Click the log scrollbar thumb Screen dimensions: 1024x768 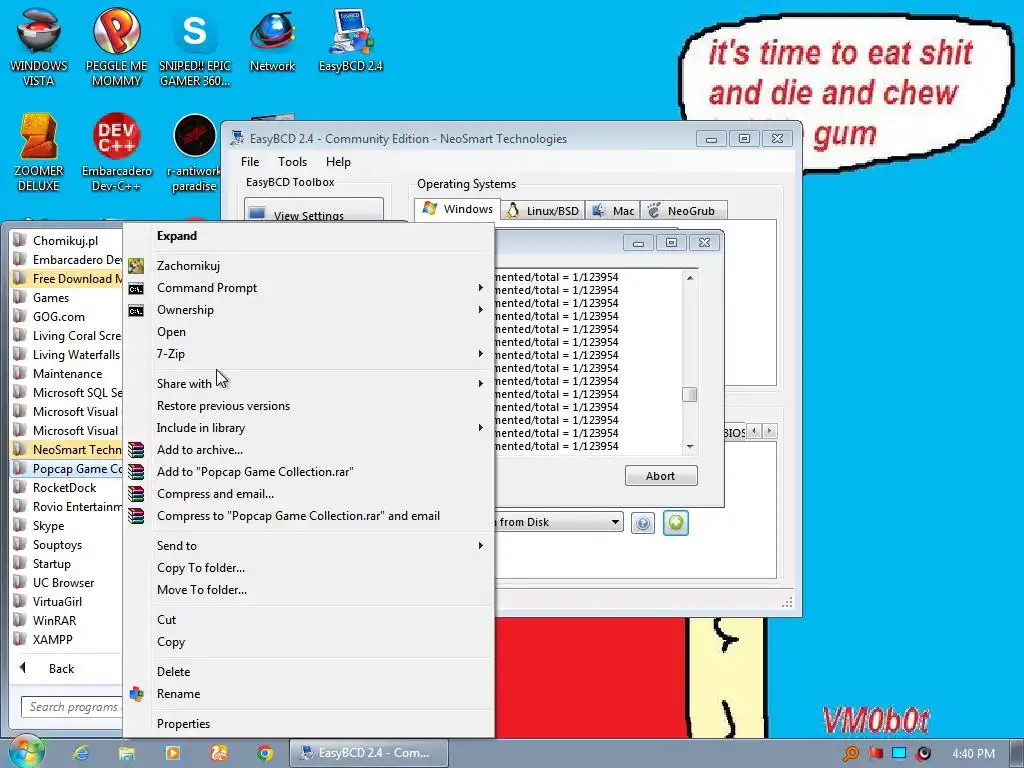690,395
